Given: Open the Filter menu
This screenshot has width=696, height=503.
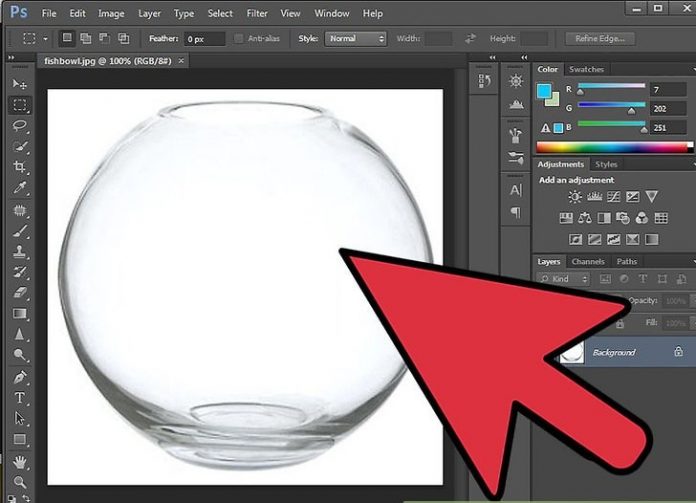Looking at the screenshot, I should point(257,14).
